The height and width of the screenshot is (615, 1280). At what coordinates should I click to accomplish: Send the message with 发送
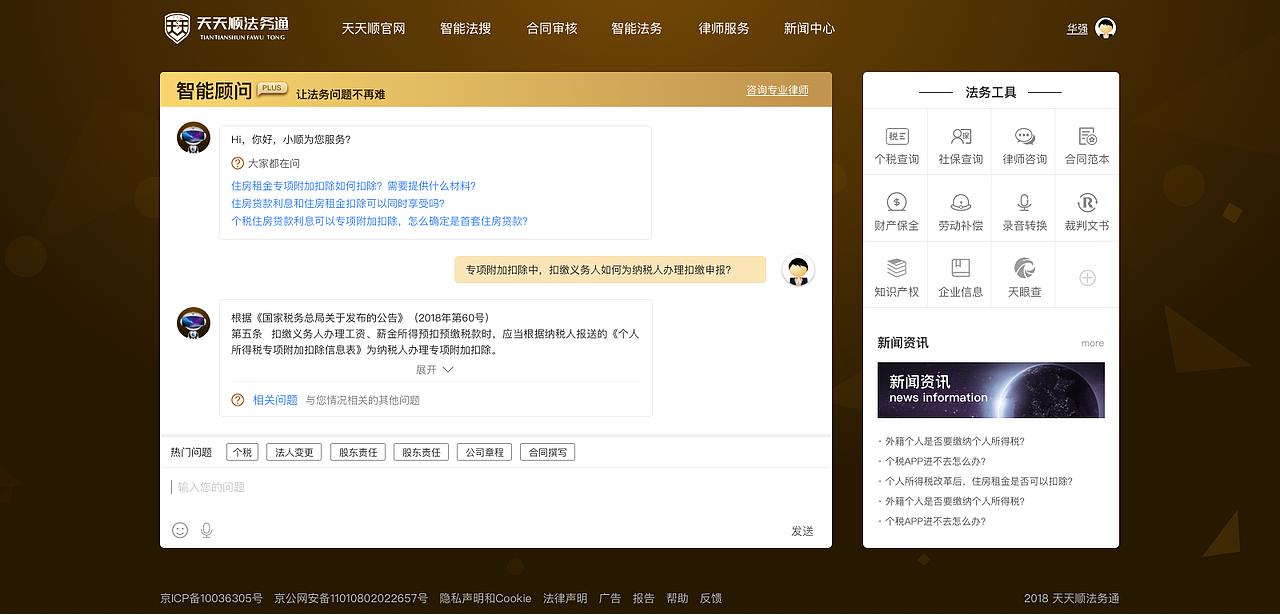point(802,531)
